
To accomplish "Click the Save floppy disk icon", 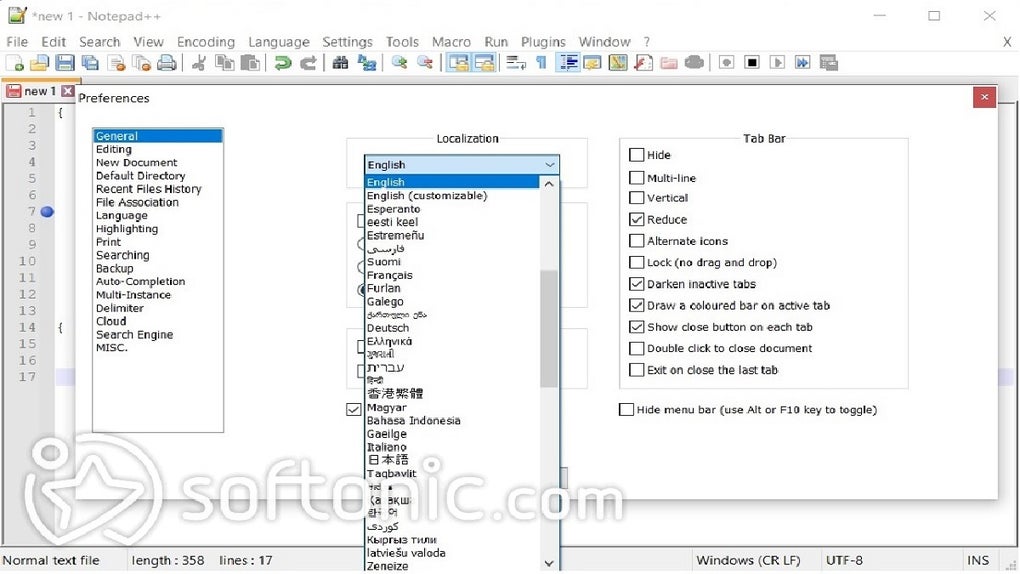I will [64, 62].
